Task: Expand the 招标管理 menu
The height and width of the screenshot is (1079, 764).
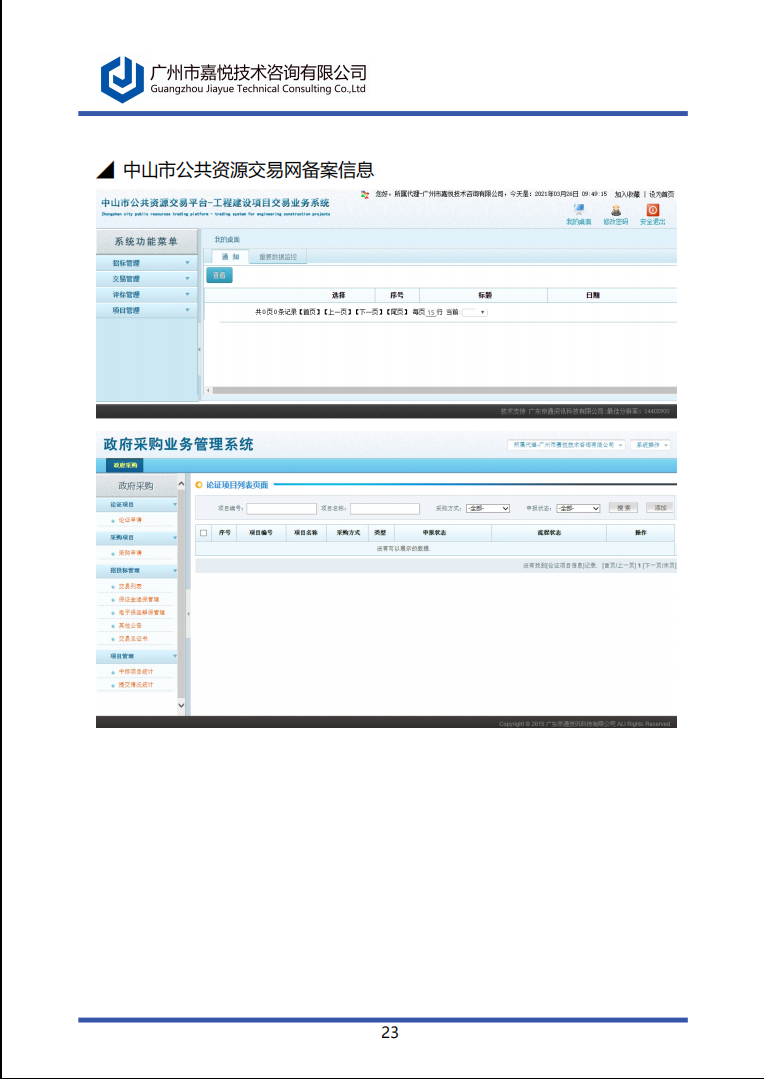Action: pos(147,263)
